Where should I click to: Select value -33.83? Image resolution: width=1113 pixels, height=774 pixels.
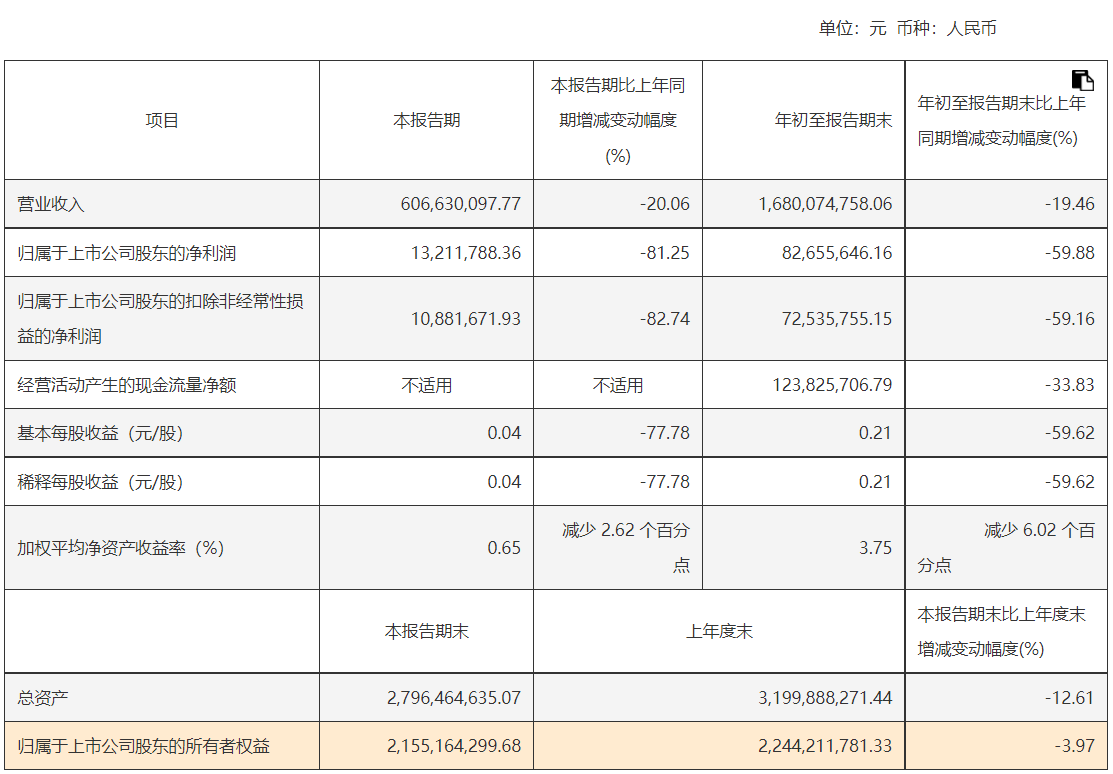pyautogui.click(x=1070, y=386)
